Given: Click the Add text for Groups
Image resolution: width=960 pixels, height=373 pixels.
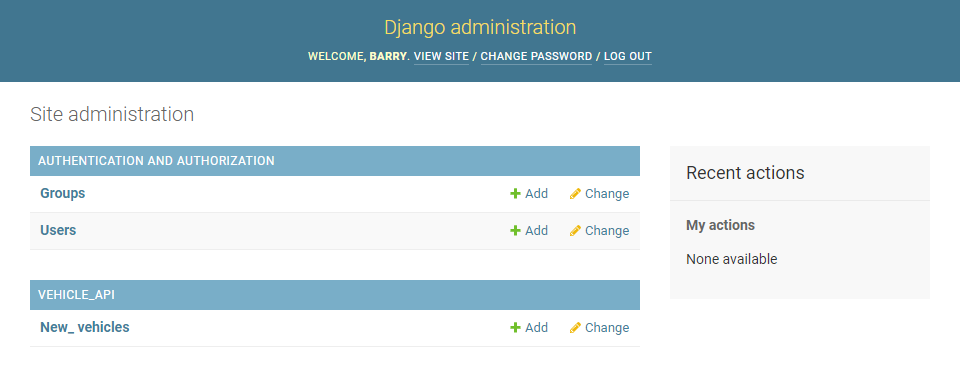Looking at the screenshot, I should [536, 194].
